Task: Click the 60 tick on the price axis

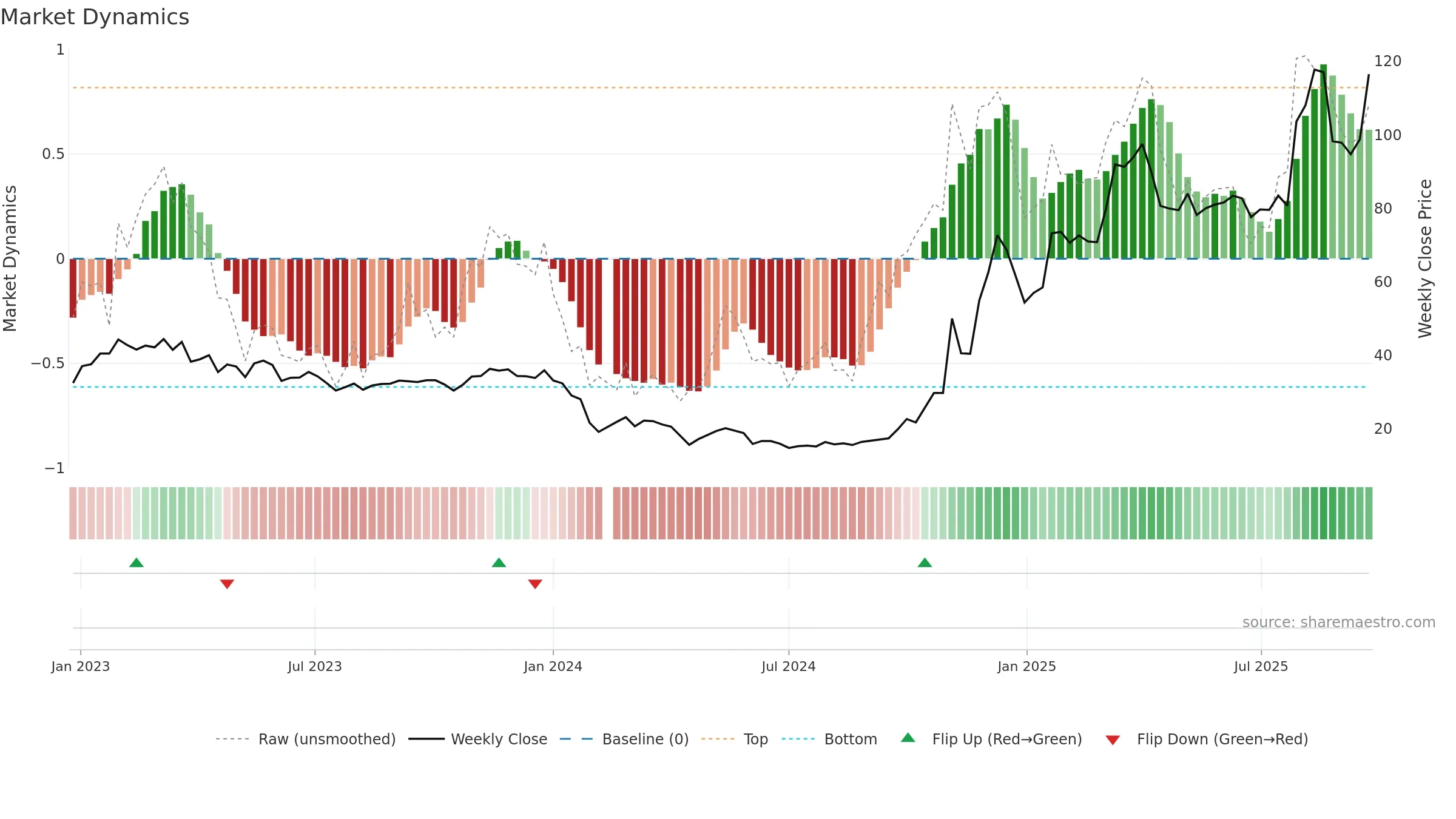Action: [1383, 281]
